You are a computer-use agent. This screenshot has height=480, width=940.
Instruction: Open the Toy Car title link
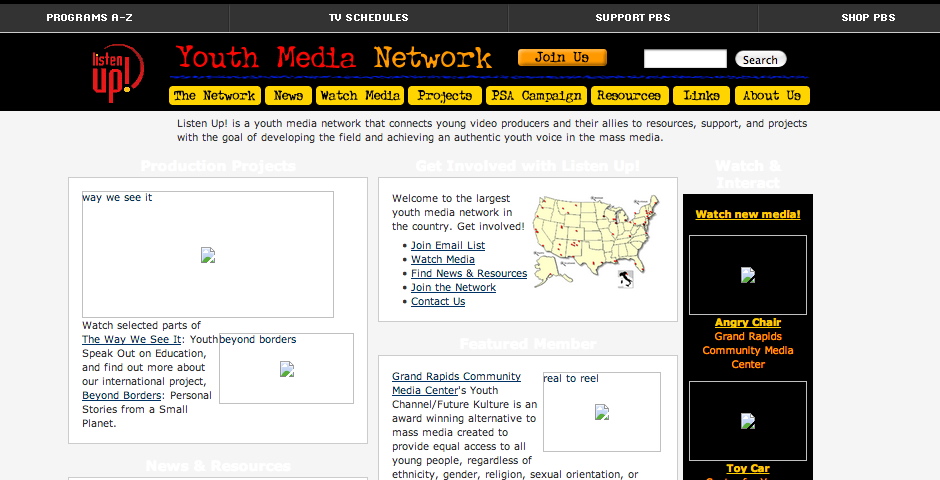pos(748,469)
